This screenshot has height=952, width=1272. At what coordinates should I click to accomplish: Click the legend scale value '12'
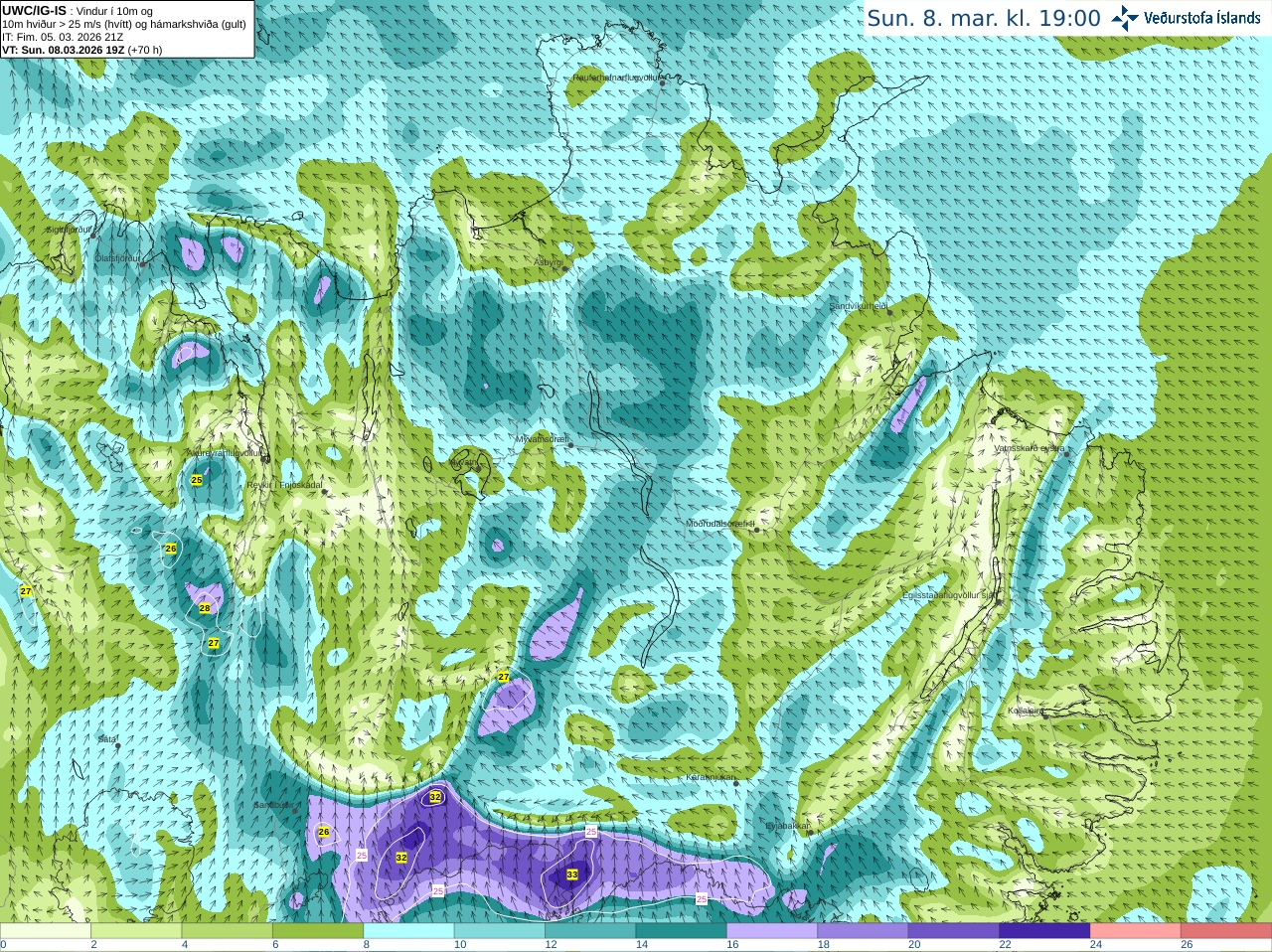tap(551, 945)
